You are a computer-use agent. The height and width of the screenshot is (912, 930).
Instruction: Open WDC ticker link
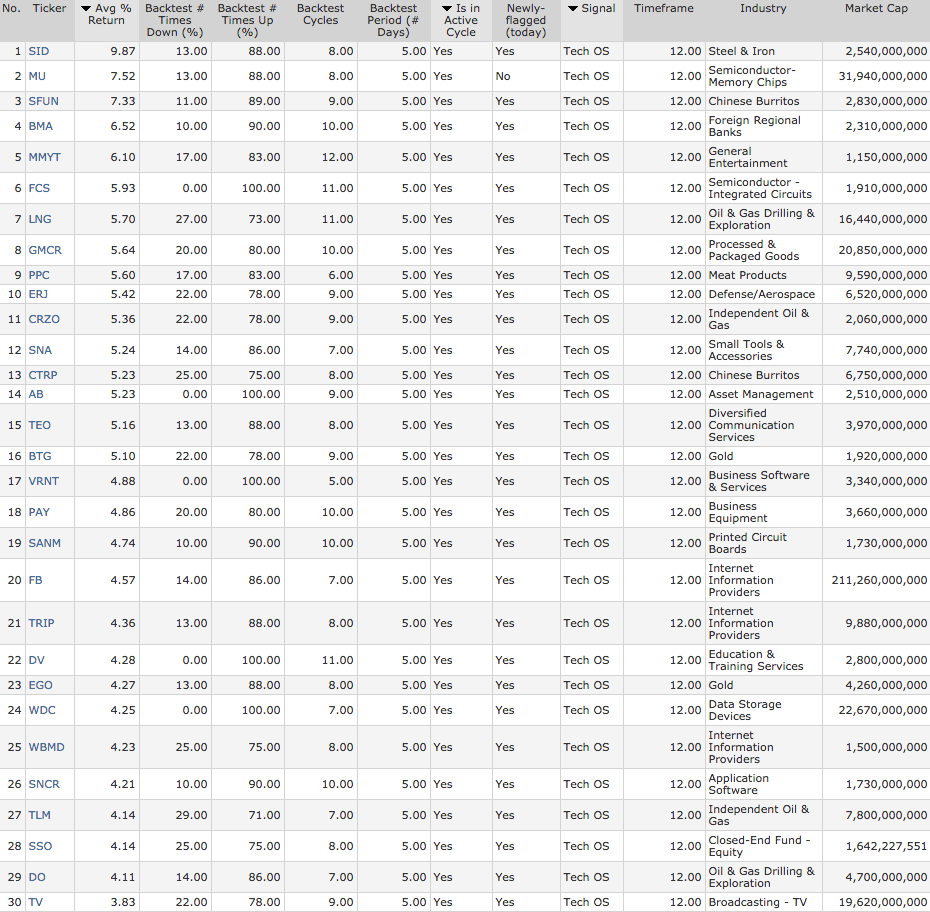coord(42,710)
